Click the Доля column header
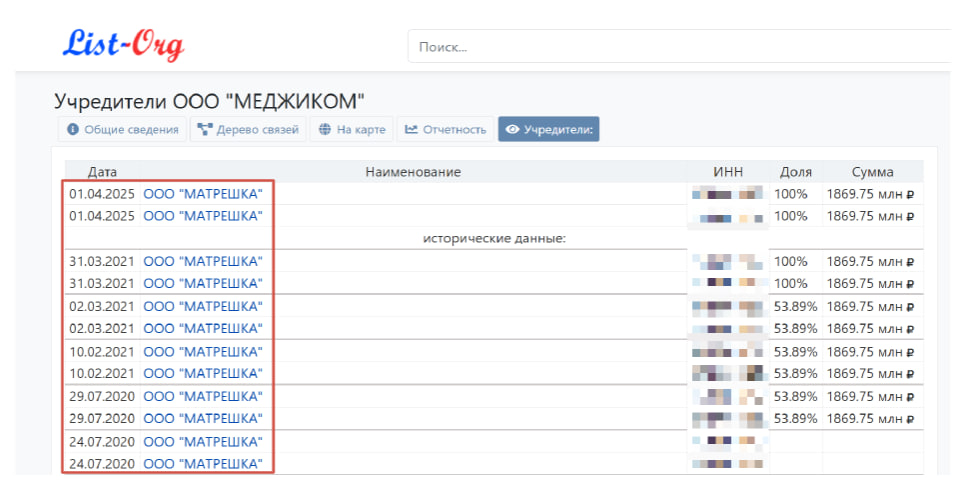The image size is (960, 482). pyautogui.click(x=796, y=172)
